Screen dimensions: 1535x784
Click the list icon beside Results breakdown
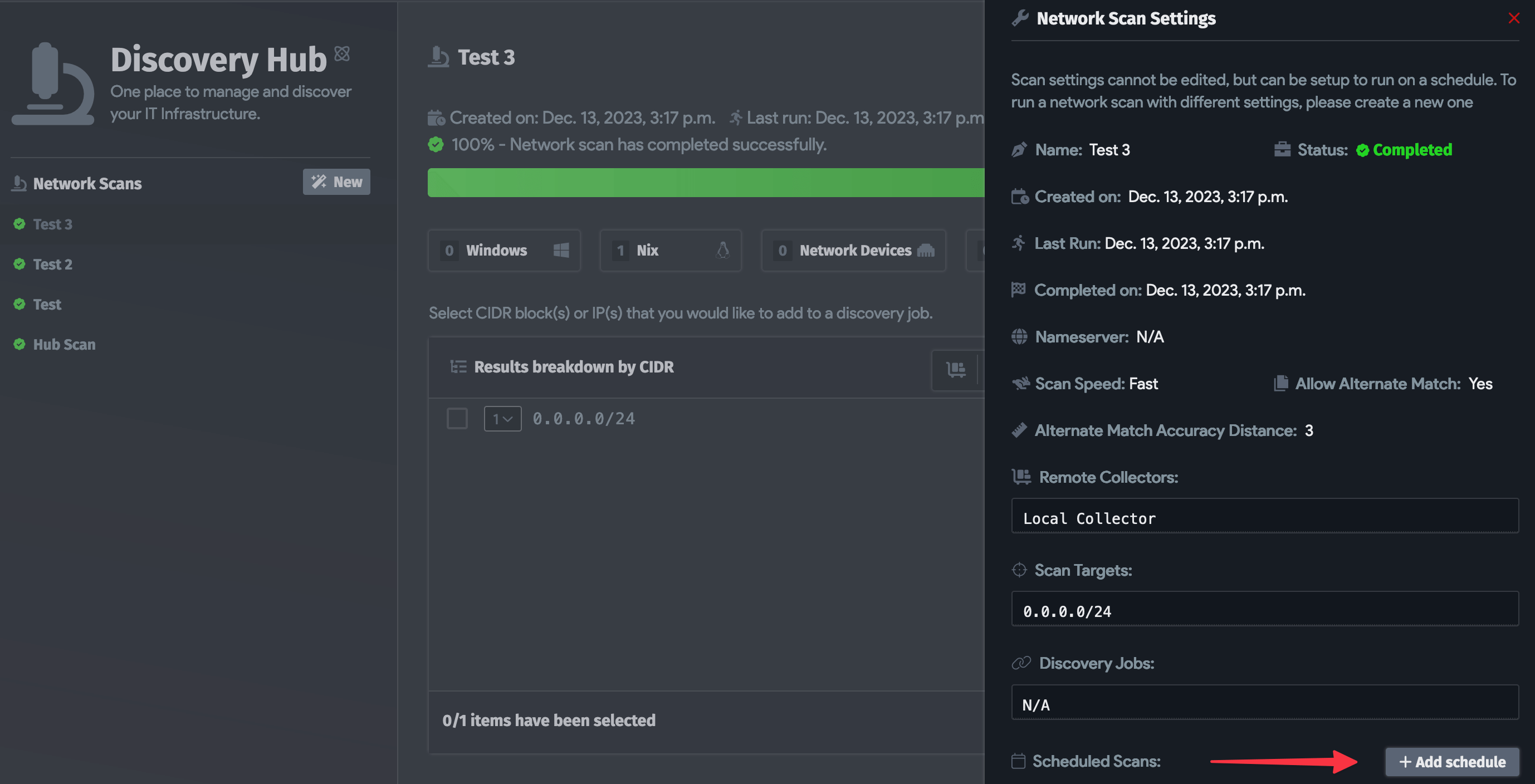[458, 367]
